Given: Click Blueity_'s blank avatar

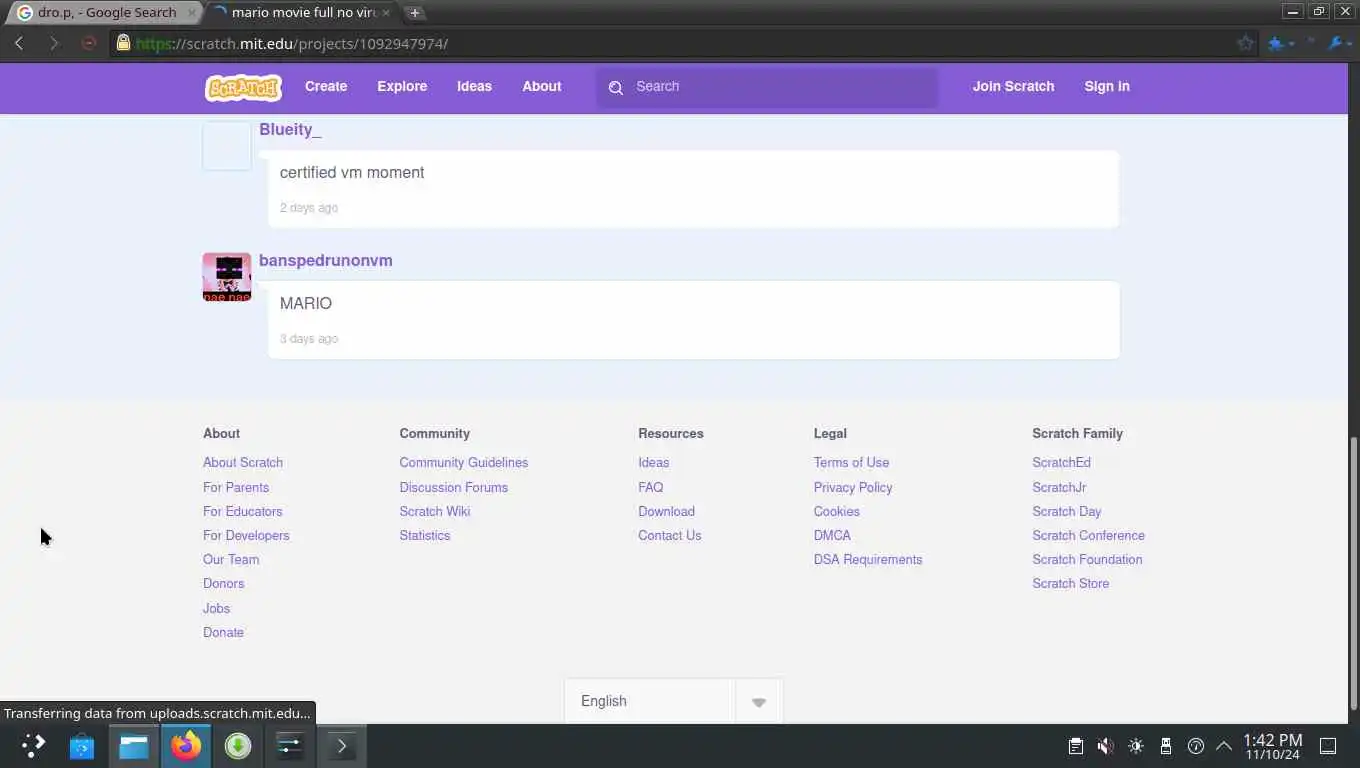Looking at the screenshot, I should coord(227,146).
